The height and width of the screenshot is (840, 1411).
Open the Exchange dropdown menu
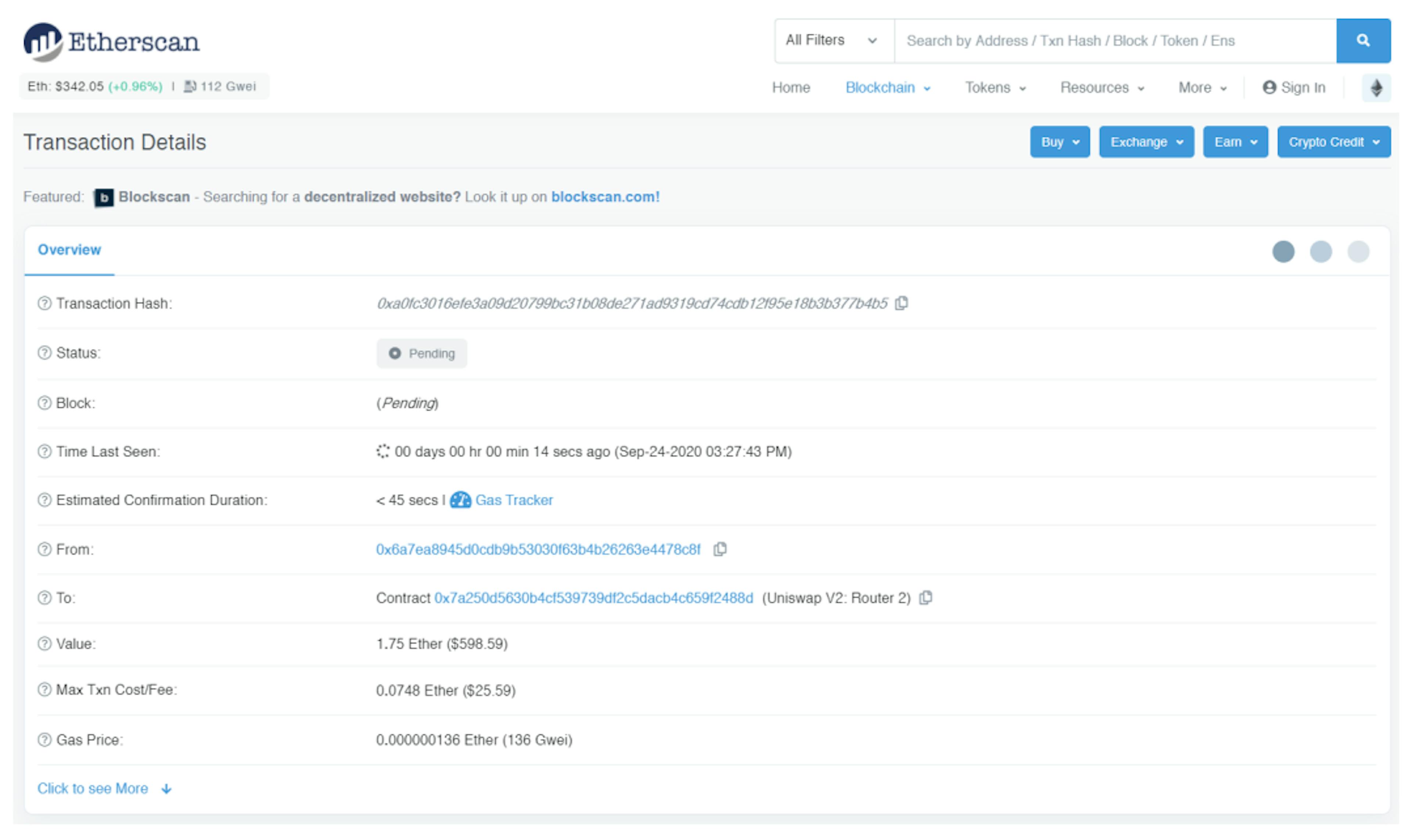(x=1146, y=142)
